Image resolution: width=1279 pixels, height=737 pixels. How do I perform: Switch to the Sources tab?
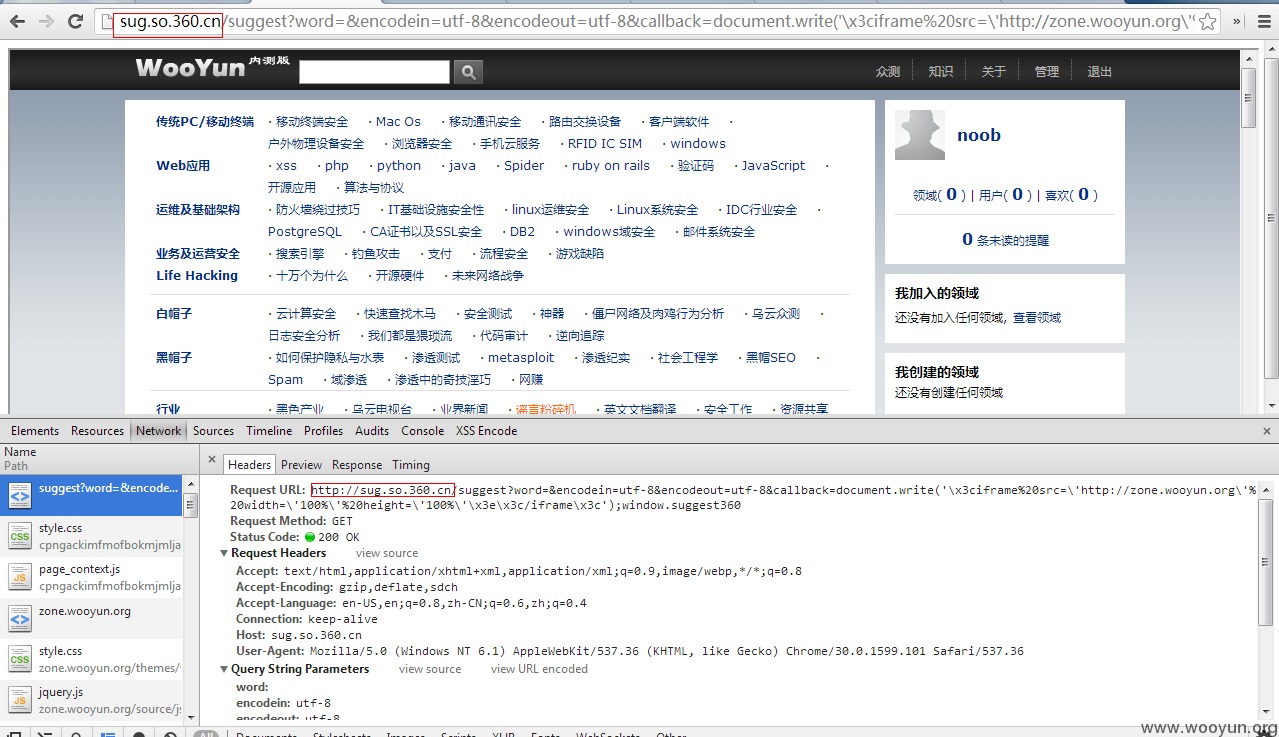[213, 431]
